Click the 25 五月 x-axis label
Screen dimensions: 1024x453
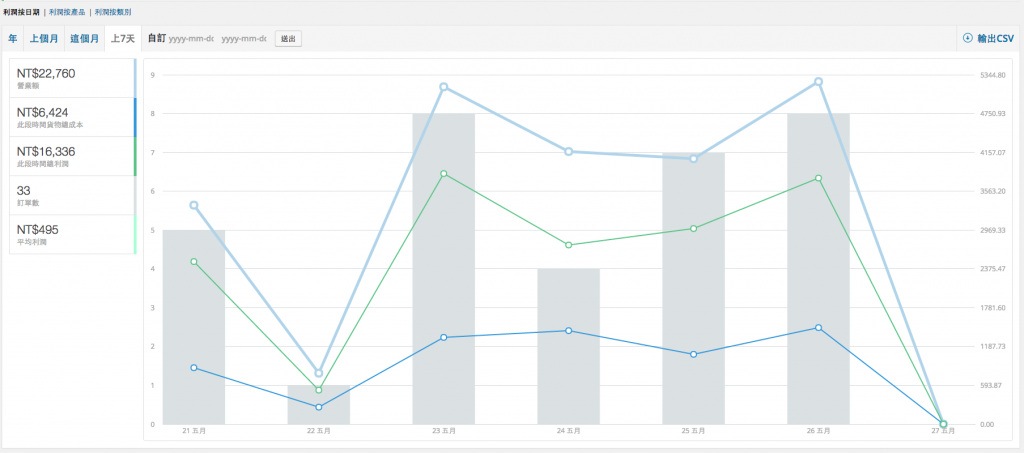[694, 431]
